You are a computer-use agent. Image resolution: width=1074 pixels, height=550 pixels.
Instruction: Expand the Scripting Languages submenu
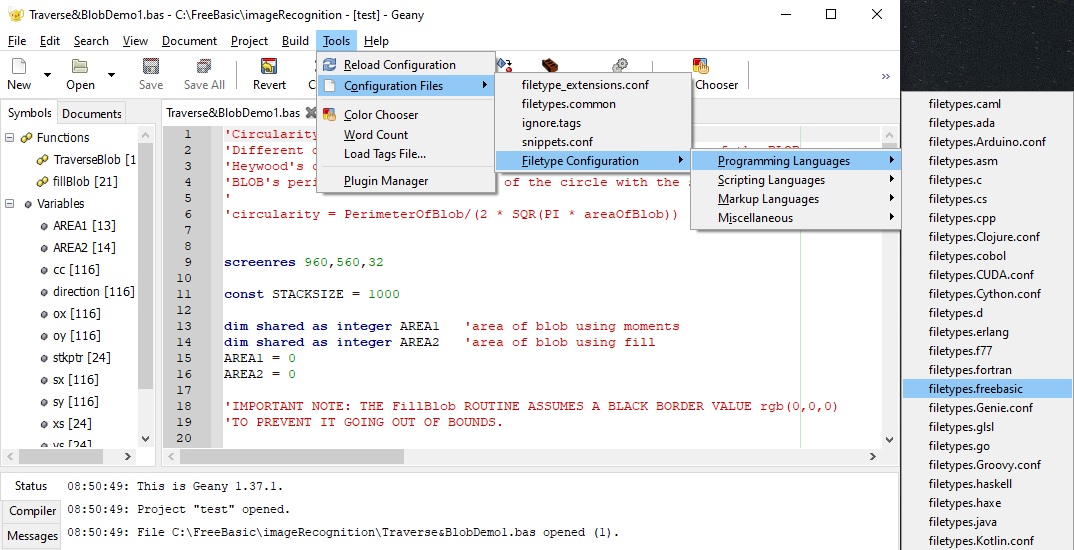pyautogui.click(x=796, y=180)
